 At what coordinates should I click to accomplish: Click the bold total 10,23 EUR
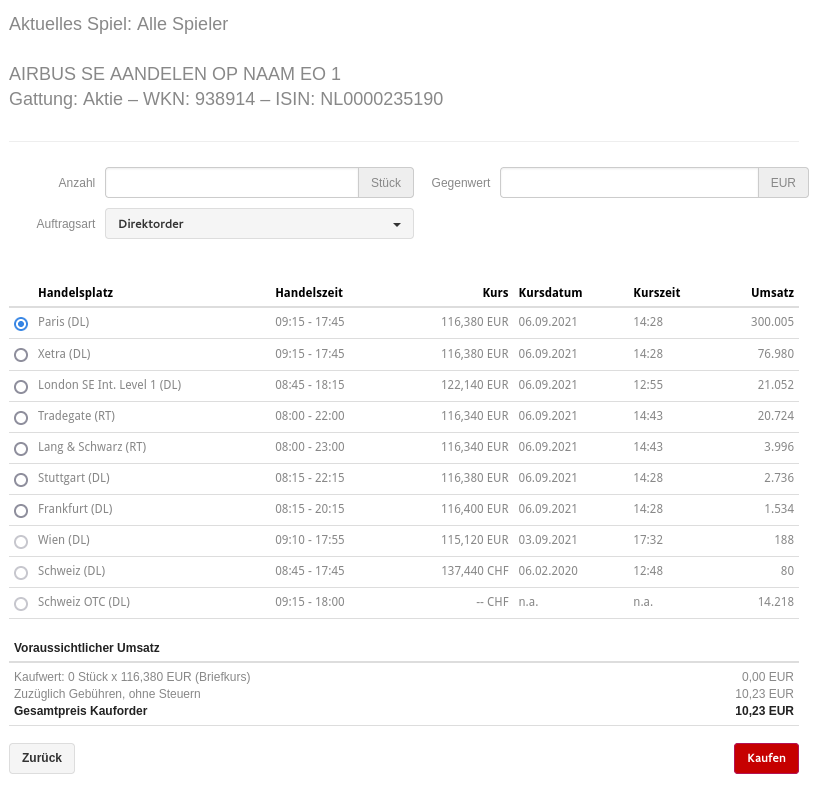tap(764, 711)
